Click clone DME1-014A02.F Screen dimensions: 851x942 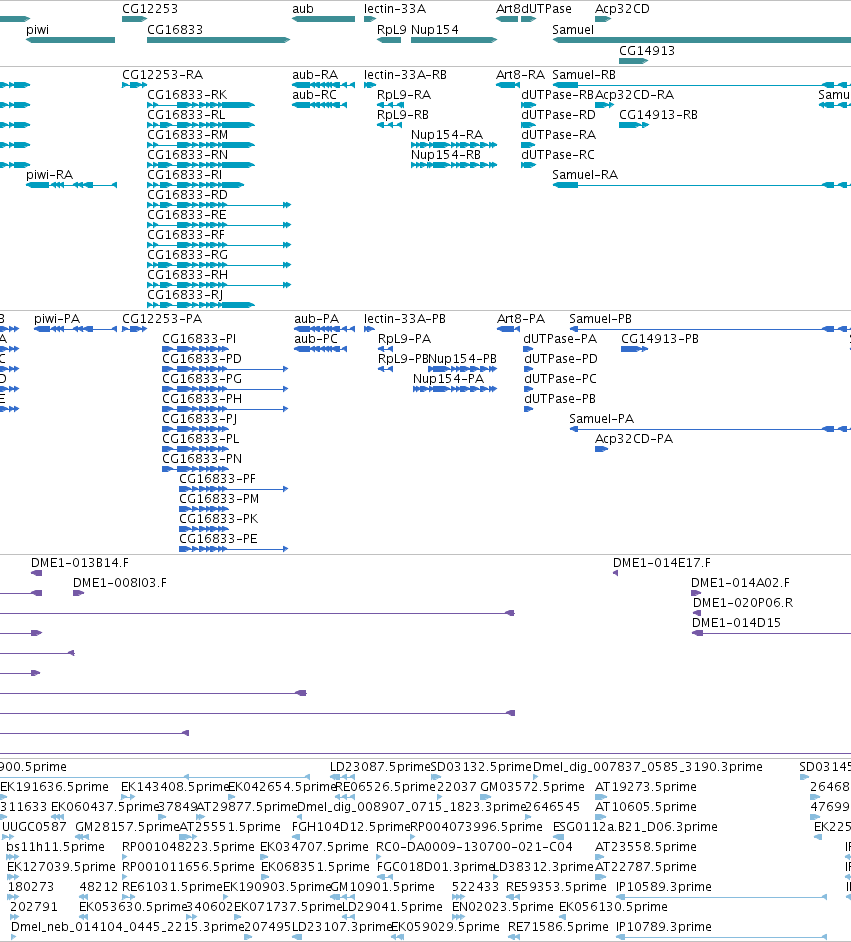click(x=740, y=583)
